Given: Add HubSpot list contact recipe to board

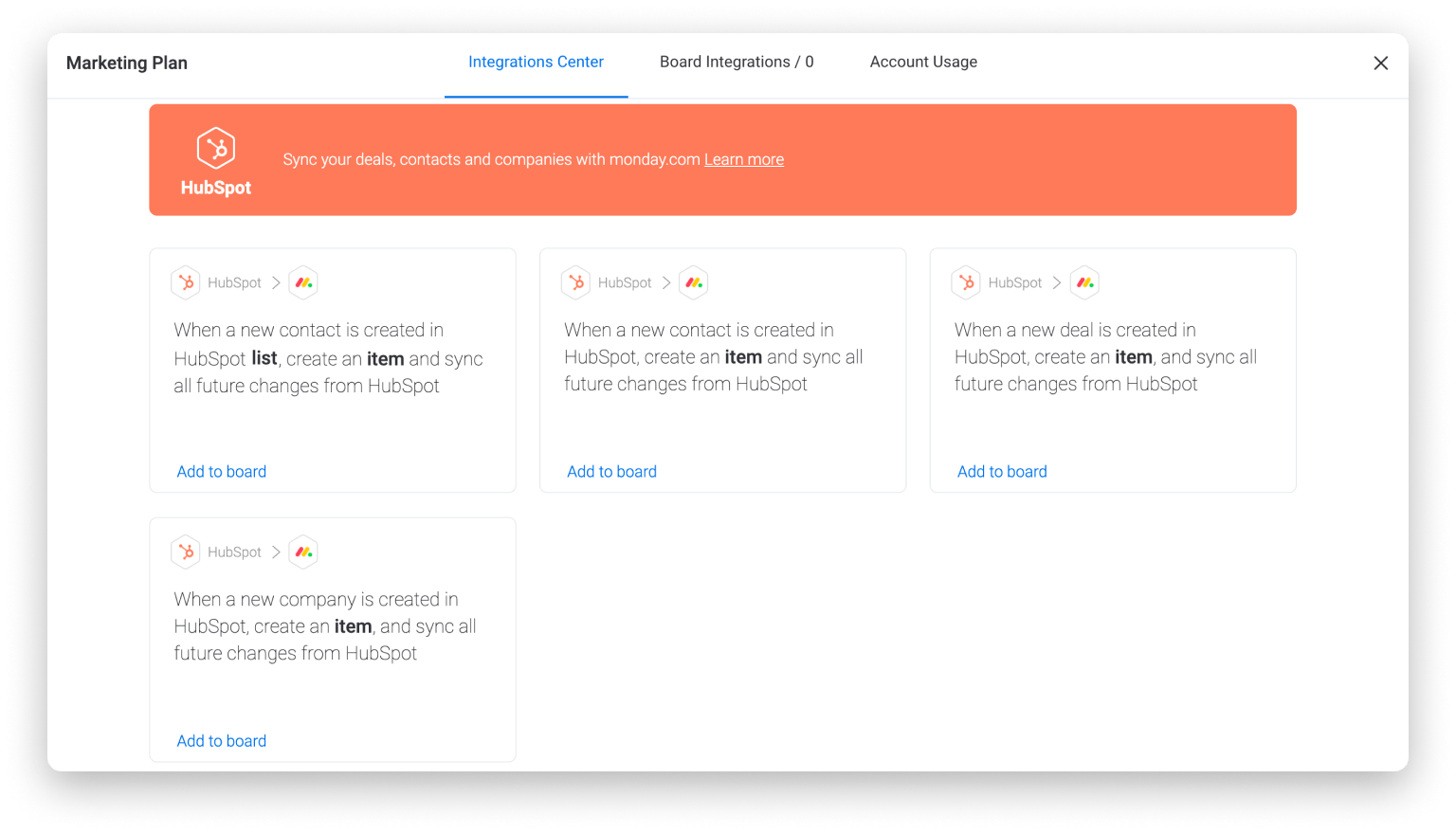Looking at the screenshot, I should tap(222, 471).
